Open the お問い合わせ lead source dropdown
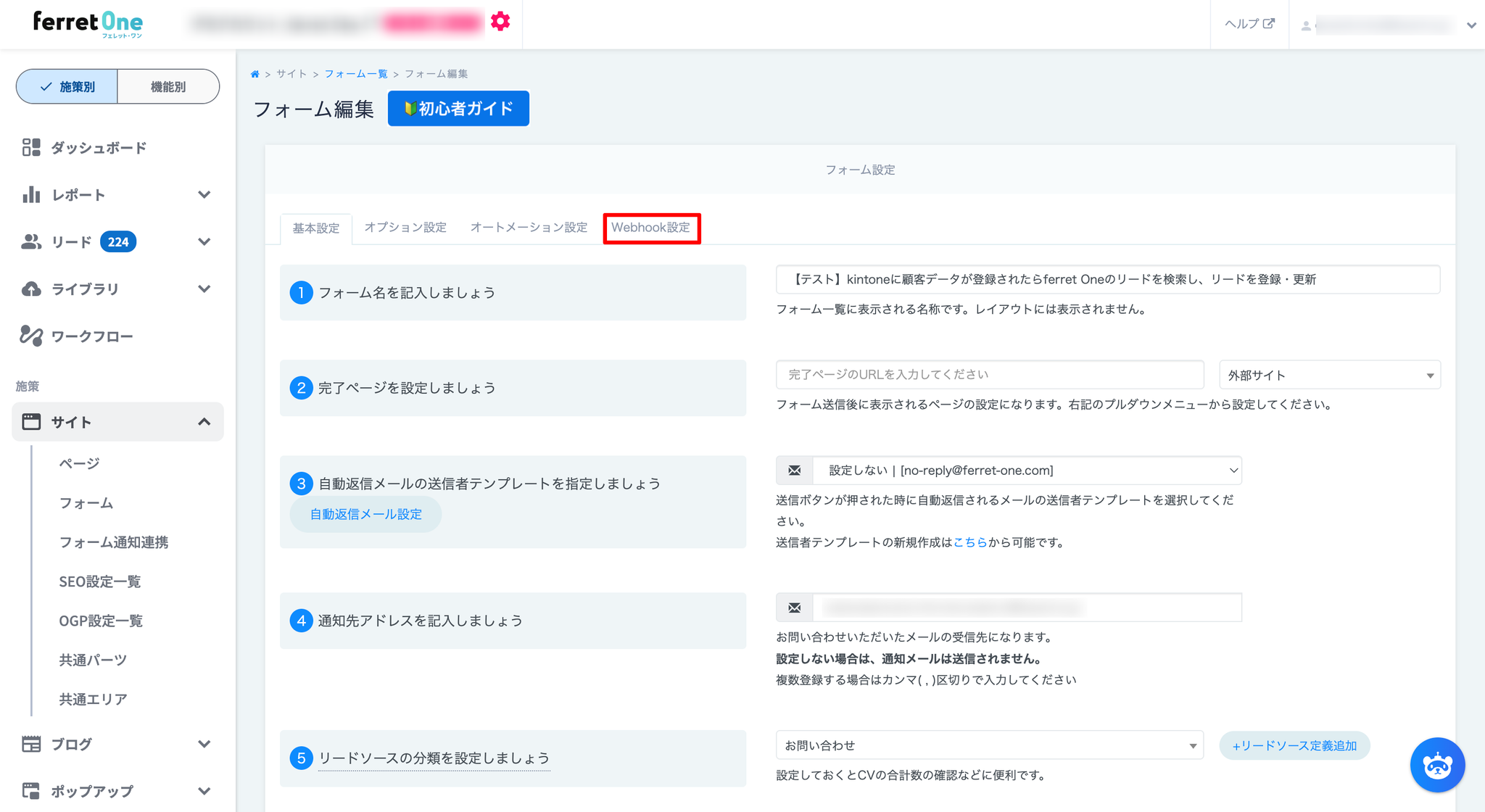The height and width of the screenshot is (812, 1485). [x=989, y=745]
